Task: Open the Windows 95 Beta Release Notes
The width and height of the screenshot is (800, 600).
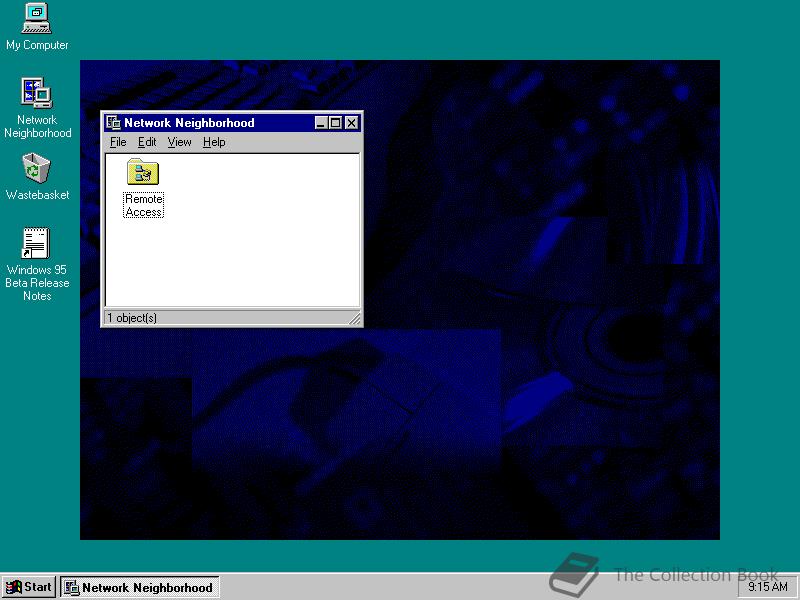Action: (x=36, y=242)
